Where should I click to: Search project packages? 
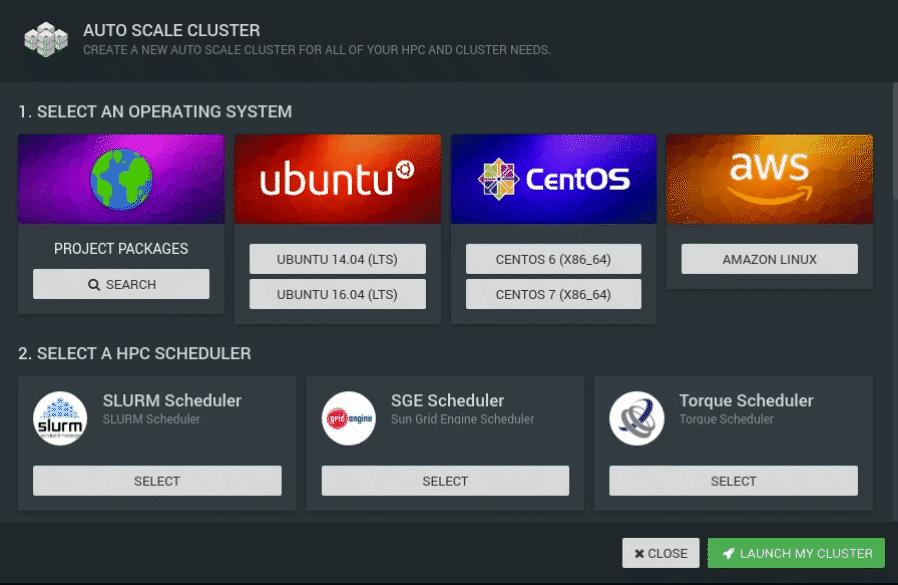(121, 284)
